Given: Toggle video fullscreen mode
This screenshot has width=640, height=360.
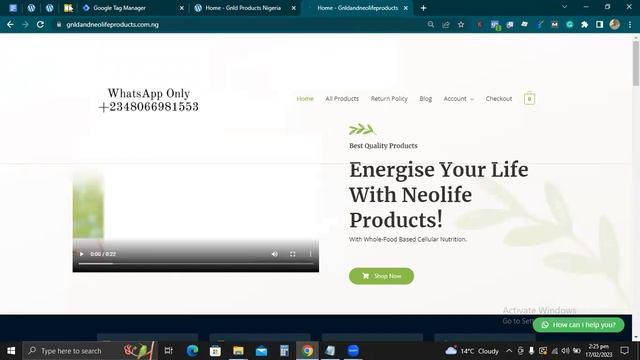Looking at the screenshot, I should coord(293,254).
